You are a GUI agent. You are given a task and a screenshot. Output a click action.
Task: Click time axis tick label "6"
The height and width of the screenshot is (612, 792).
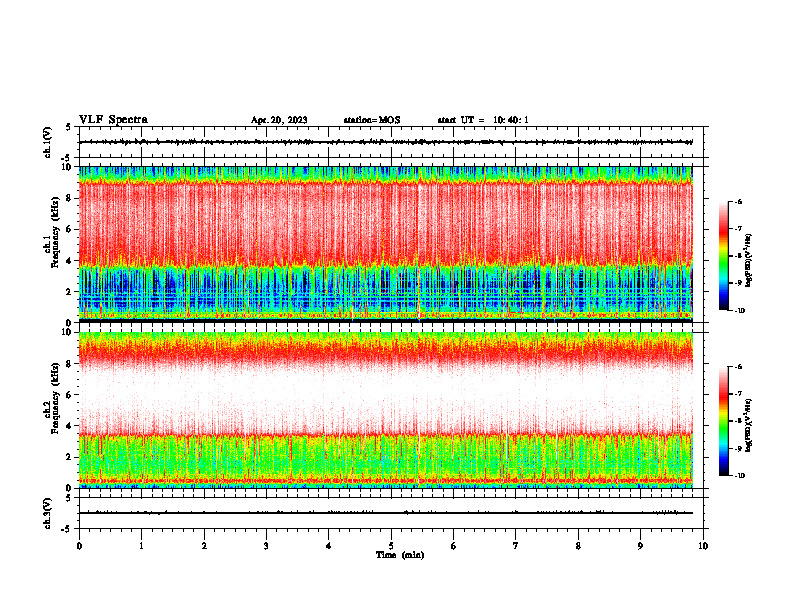tap(454, 546)
